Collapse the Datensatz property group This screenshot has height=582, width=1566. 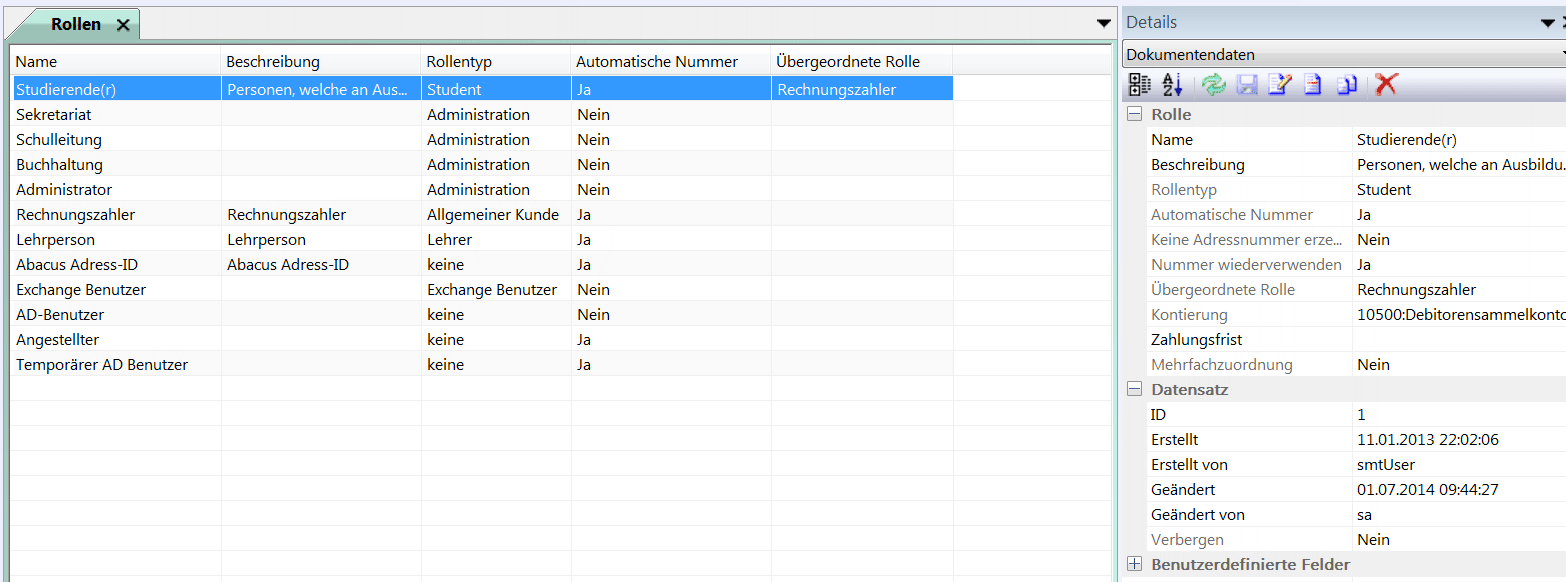1135,390
